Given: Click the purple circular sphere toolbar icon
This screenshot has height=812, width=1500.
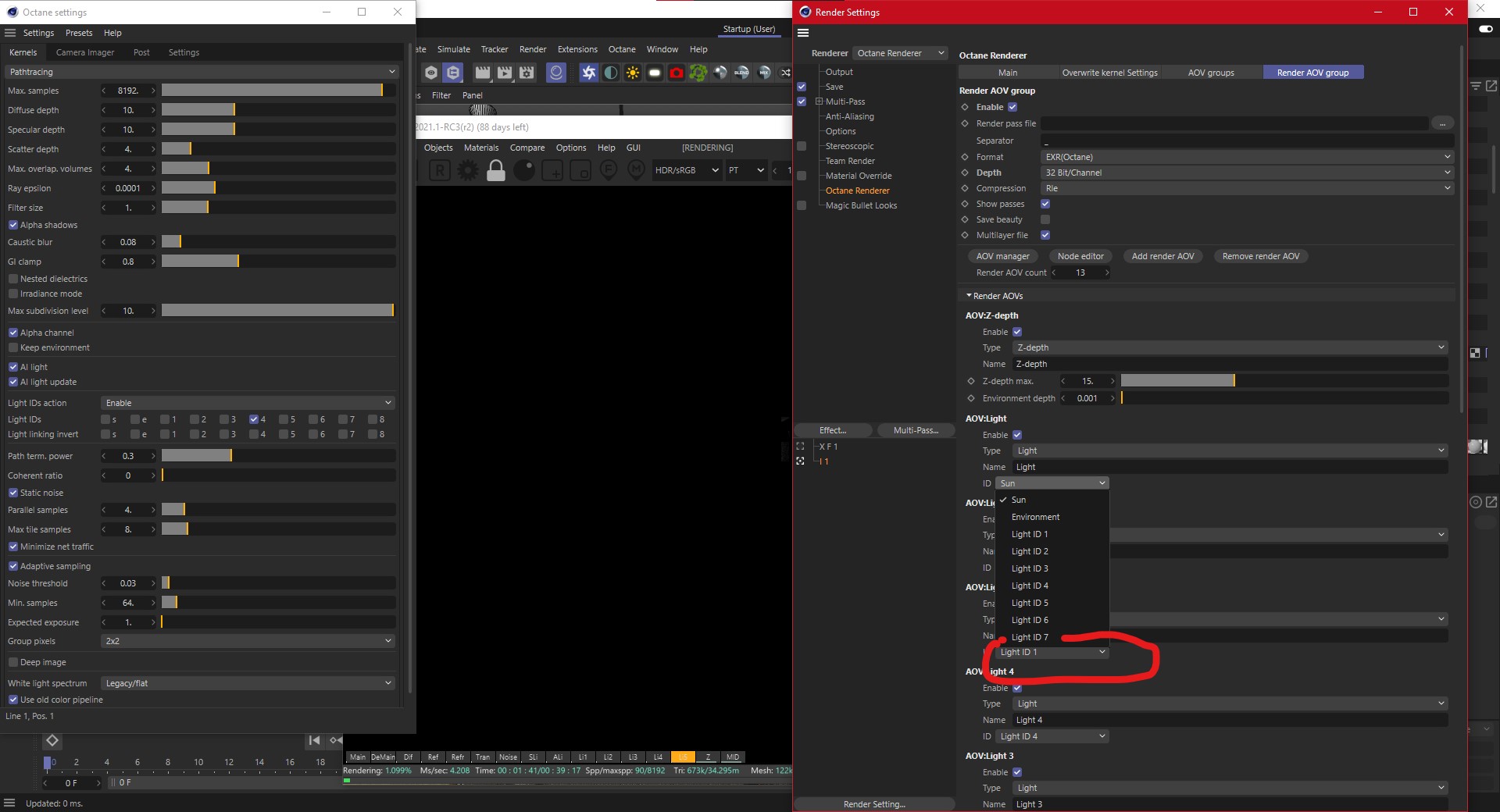Looking at the screenshot, I should [x=556, y=73].
